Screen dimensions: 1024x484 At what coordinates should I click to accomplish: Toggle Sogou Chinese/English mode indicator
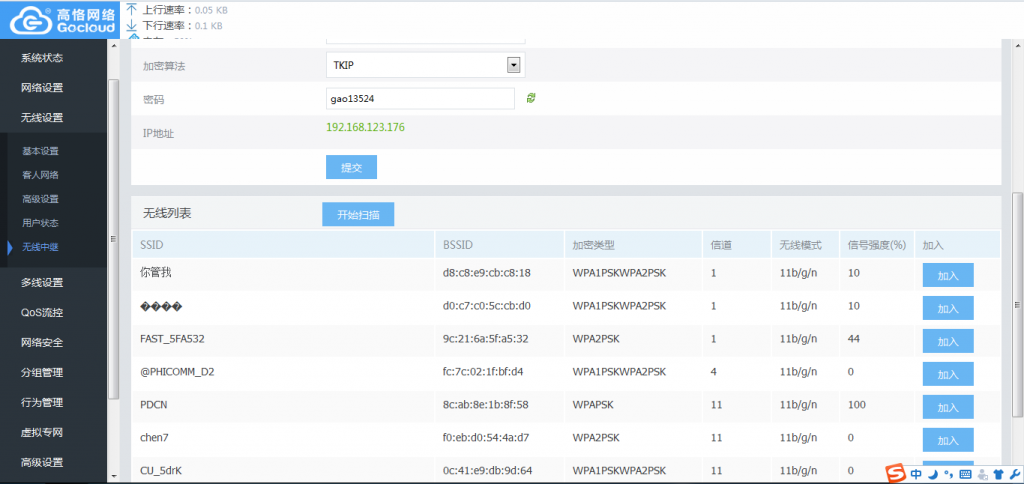[916, 475]
